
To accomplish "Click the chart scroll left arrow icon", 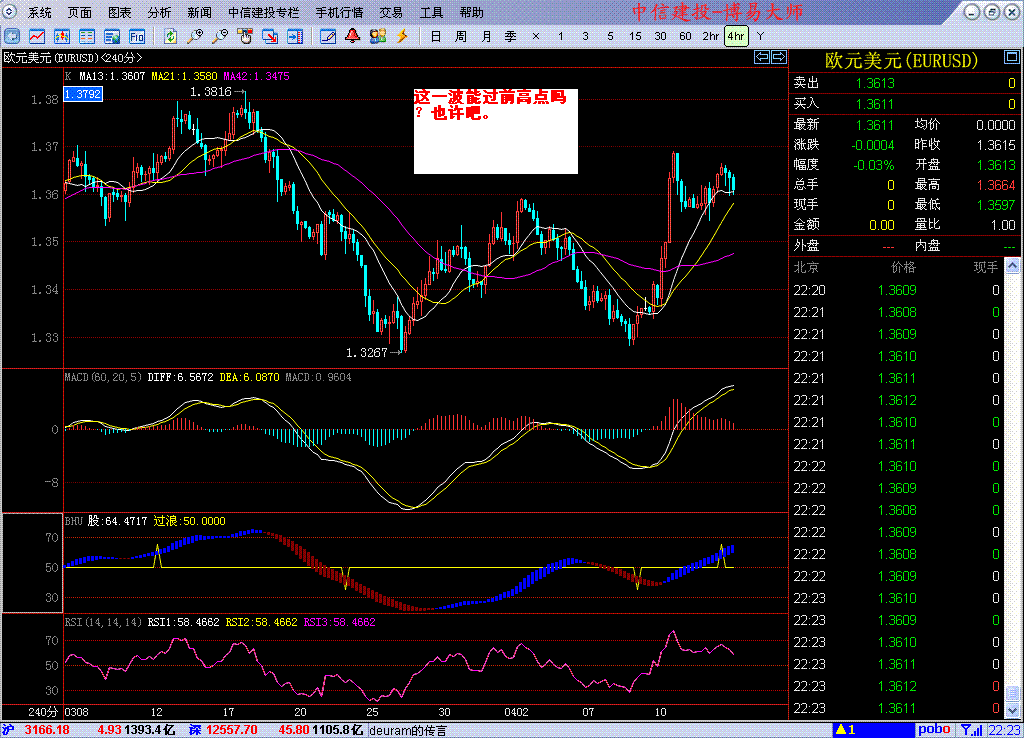I will coord(761,57).
